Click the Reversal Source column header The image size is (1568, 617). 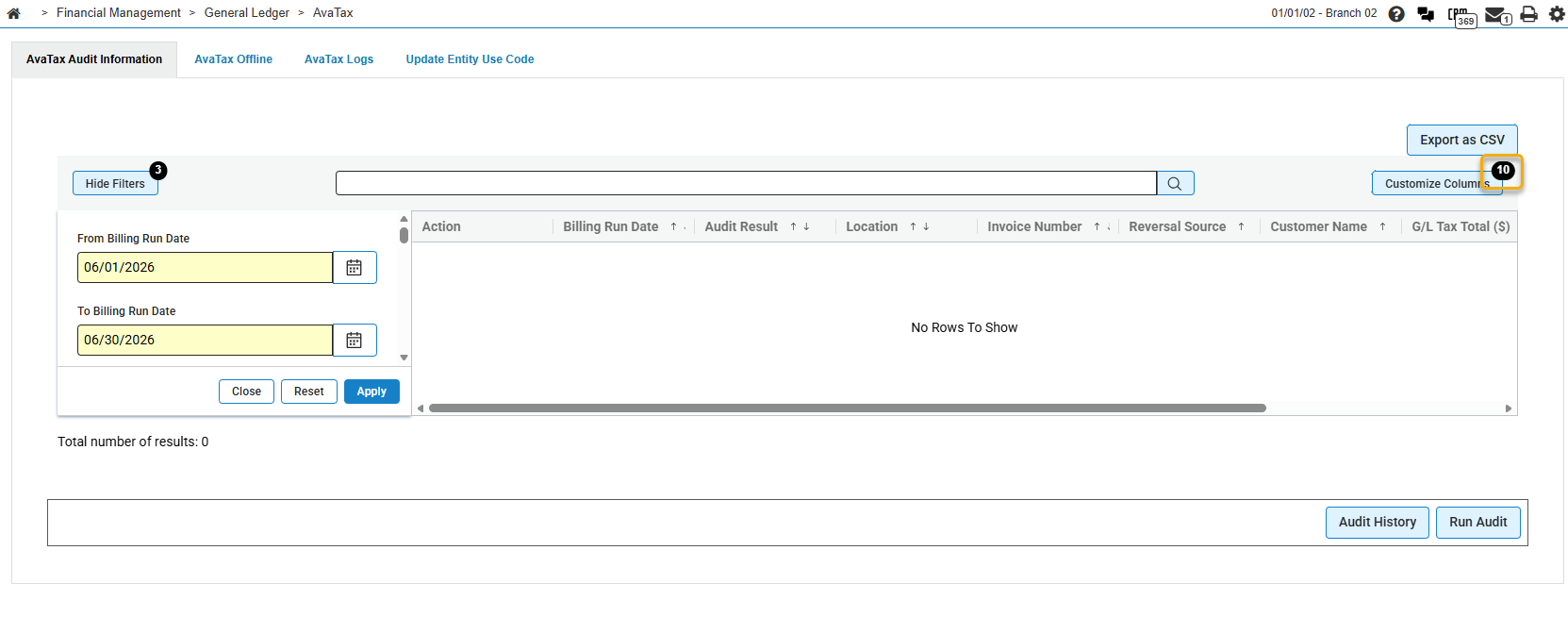pos(1178,226)
